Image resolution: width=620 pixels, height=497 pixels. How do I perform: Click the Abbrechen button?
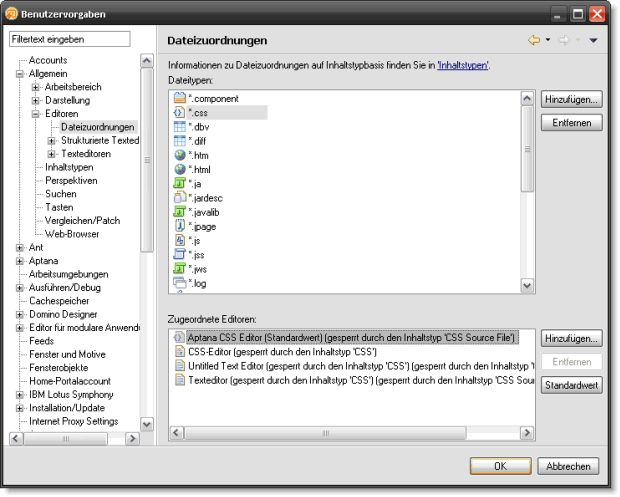[x=568, y=466]
